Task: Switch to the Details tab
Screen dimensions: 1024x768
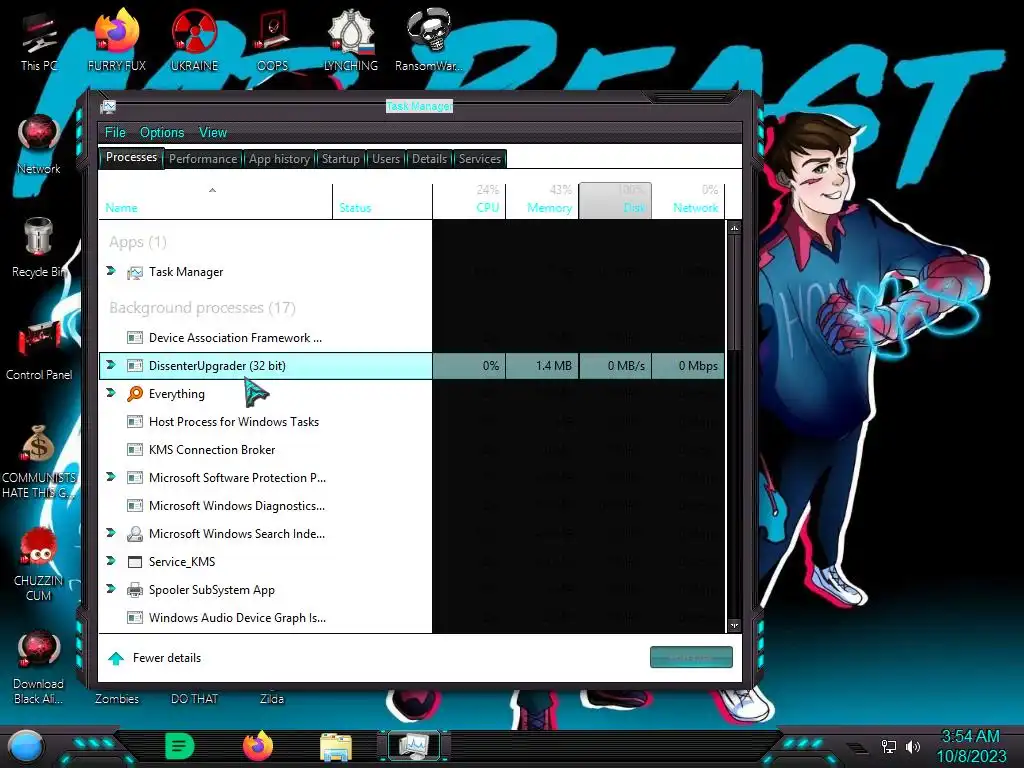Action: (430, 159)
